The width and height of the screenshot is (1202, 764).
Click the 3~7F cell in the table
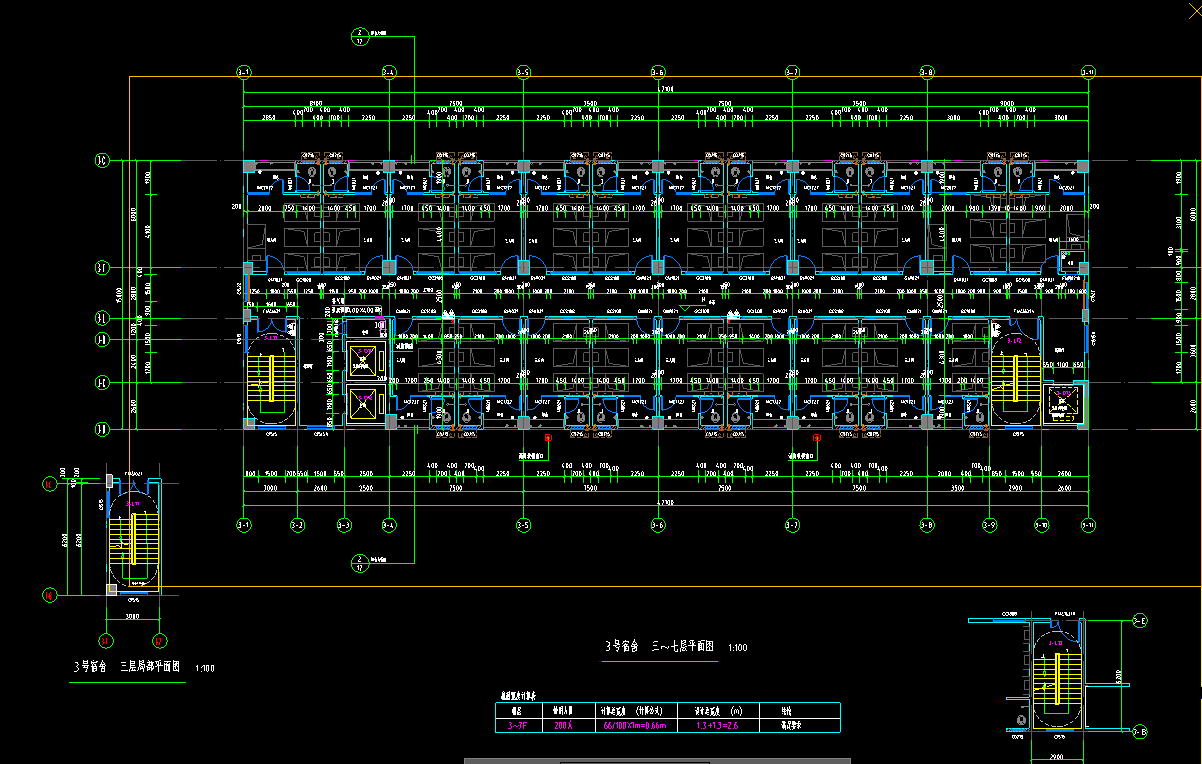[x=518, y=726]
